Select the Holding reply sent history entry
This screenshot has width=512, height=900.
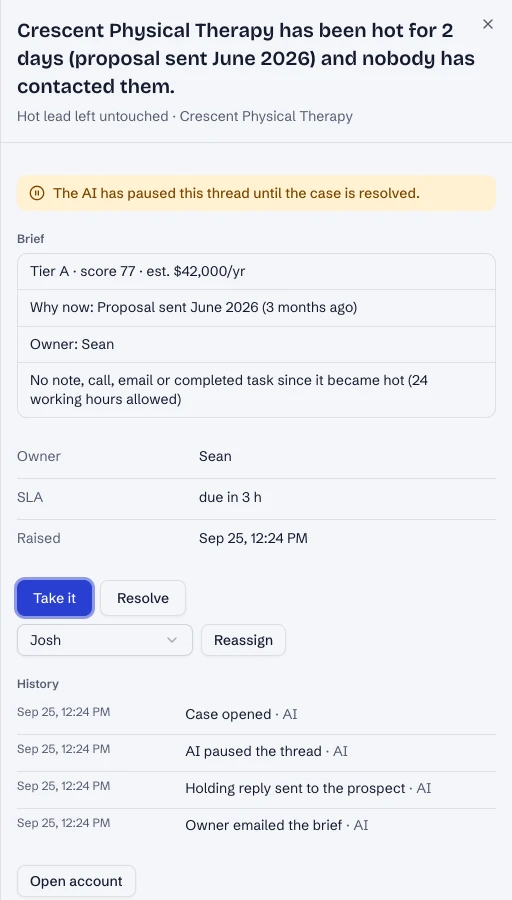pyautogui.click(x=256, y=789)
